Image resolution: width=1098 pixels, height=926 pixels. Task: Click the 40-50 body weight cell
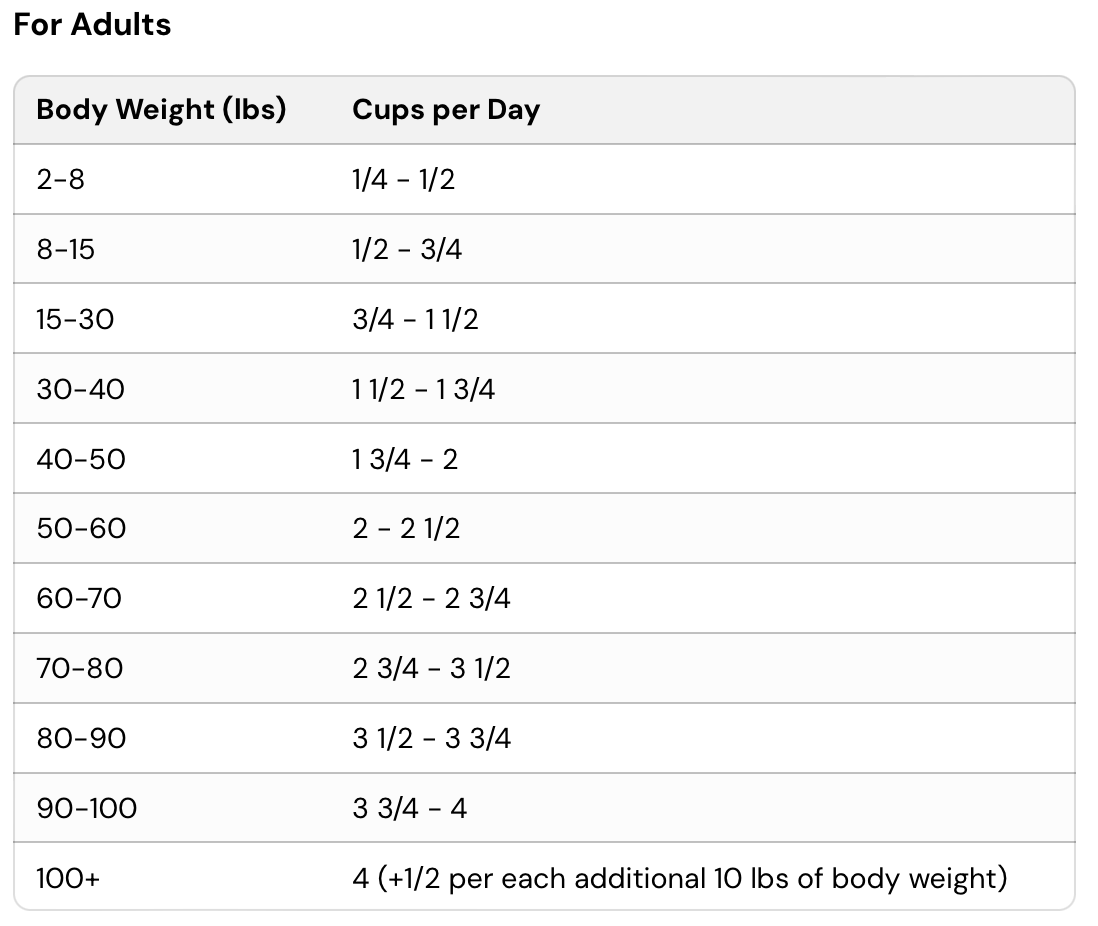coord(81,459)
